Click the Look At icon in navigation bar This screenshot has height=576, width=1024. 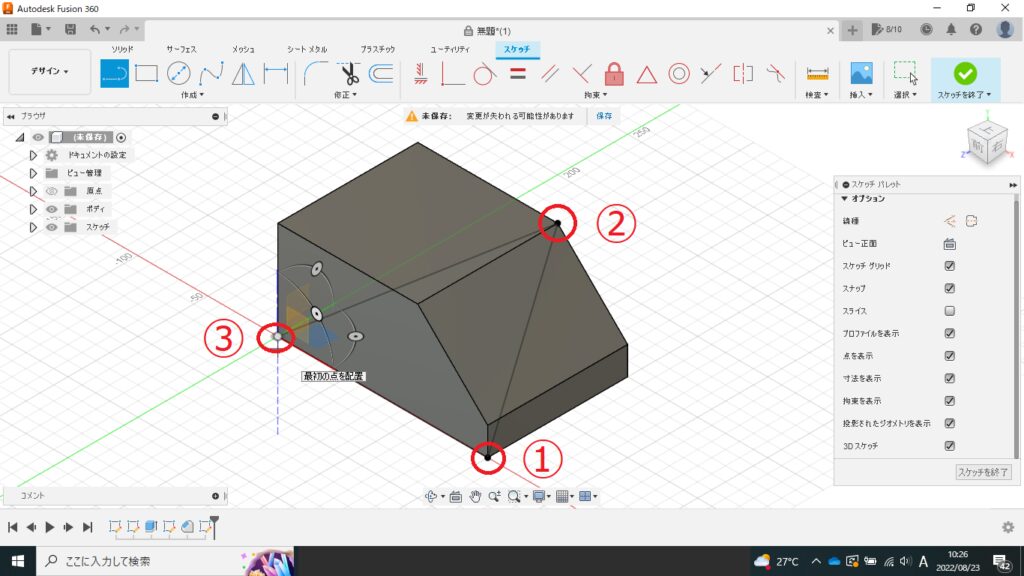[x=456, y=497]
